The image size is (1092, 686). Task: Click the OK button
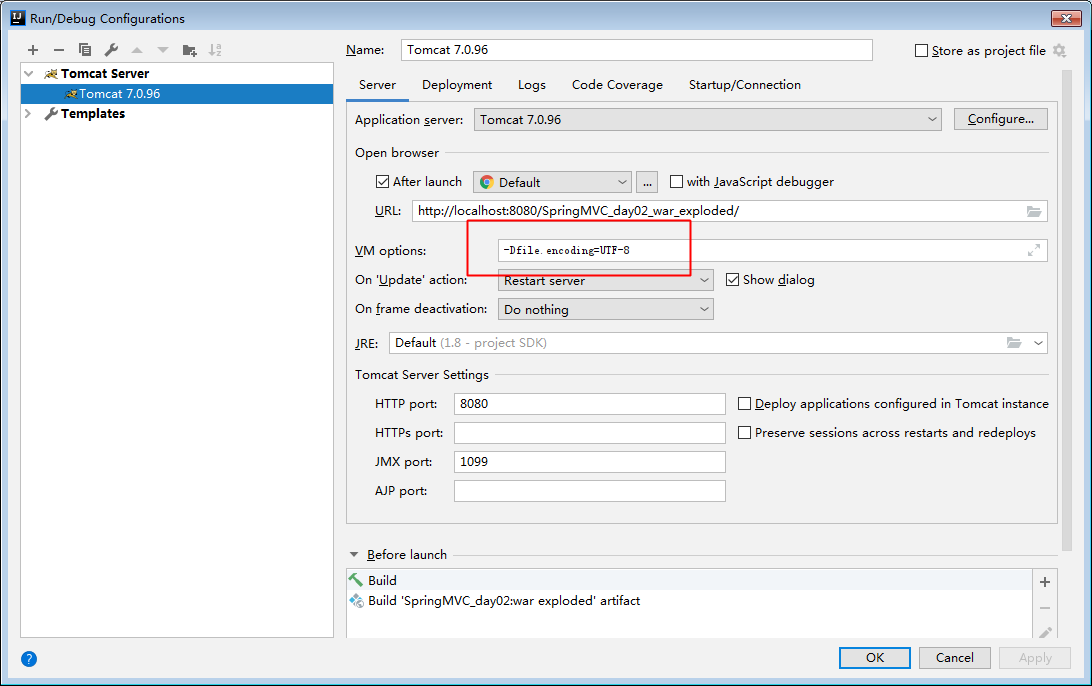(875, 658)
